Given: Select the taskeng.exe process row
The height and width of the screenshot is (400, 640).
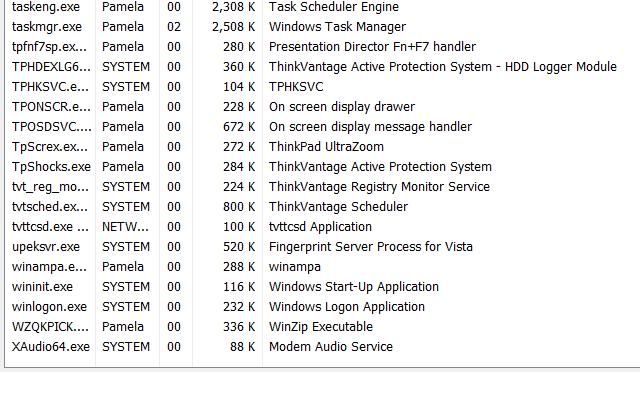Looking at the screenshot, I should pyautogui.click(x=46, y=7).
